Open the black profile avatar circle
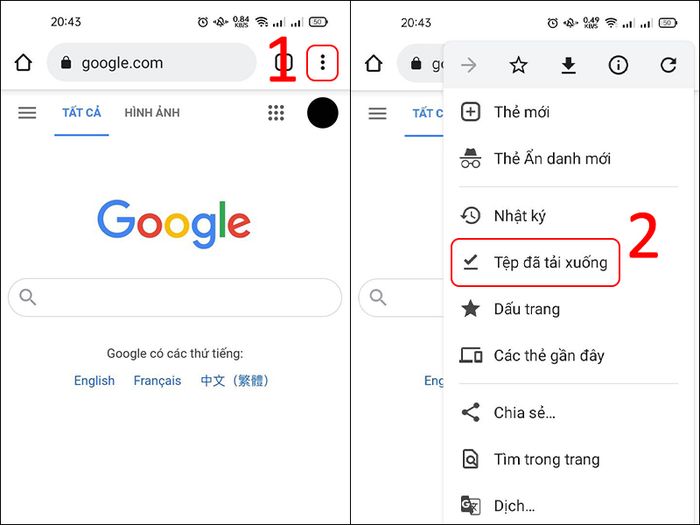 322,112
